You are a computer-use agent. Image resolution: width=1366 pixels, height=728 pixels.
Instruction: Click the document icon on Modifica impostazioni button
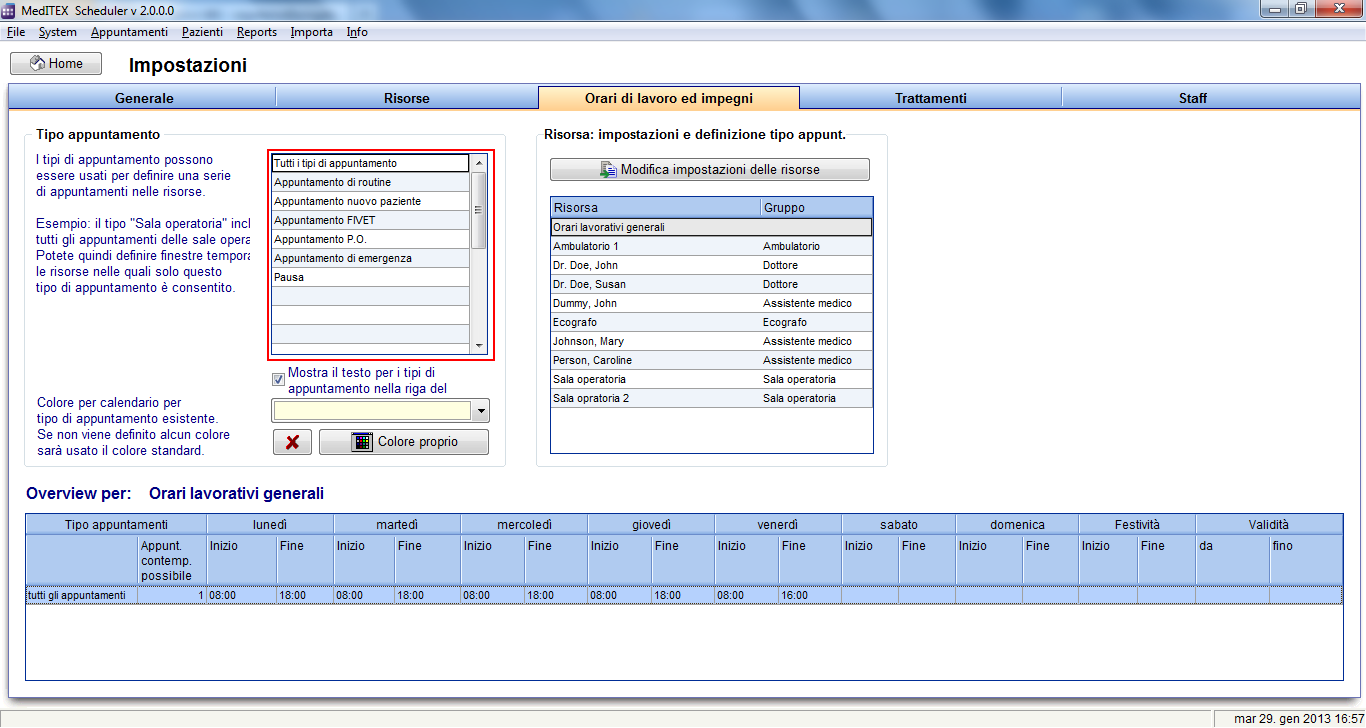click(x=608, y=170)
